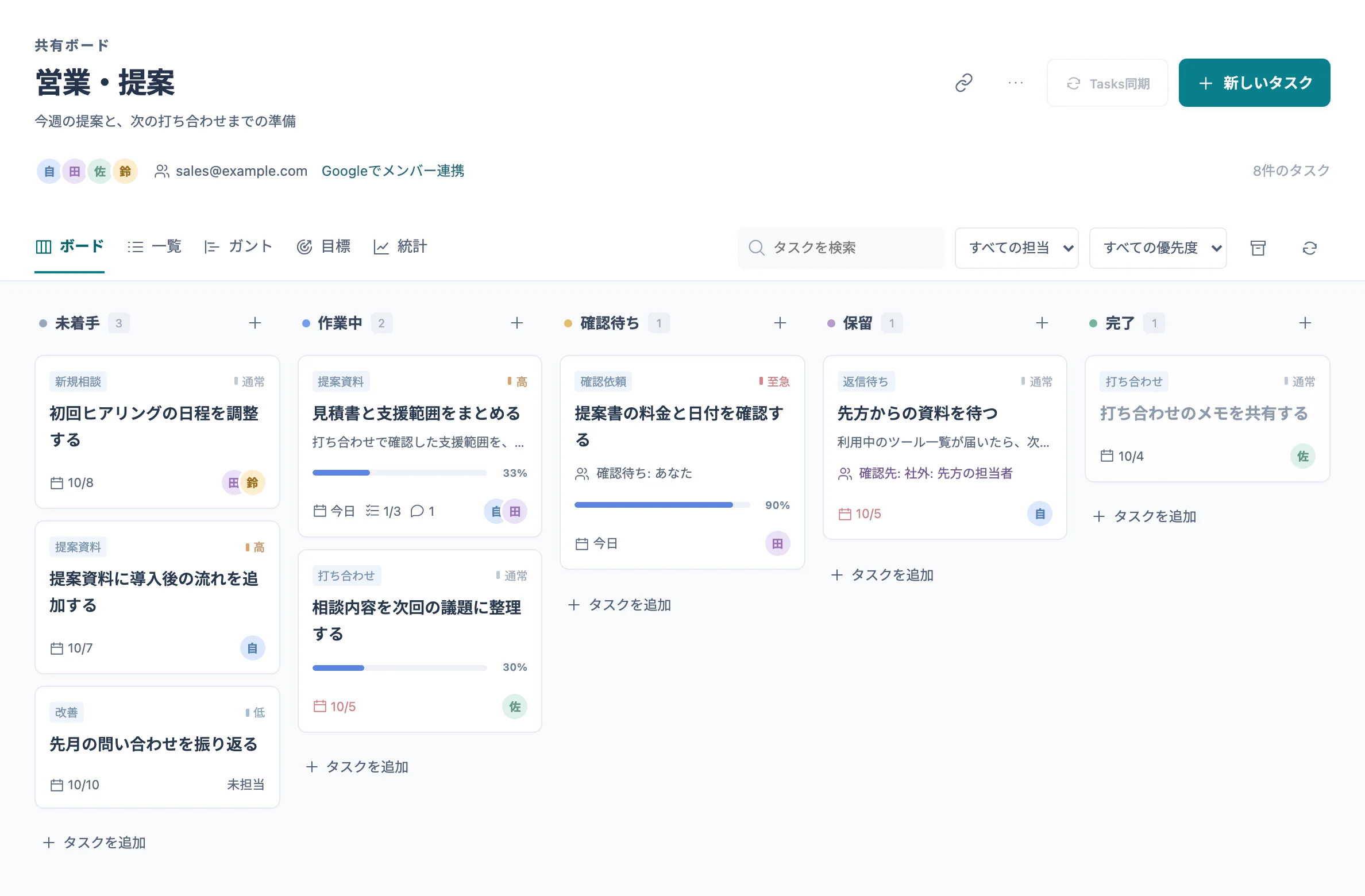Viewport: 1365px width, 896px height.
Task: Open the three-dot more options menu
Action: (1016, 83)
